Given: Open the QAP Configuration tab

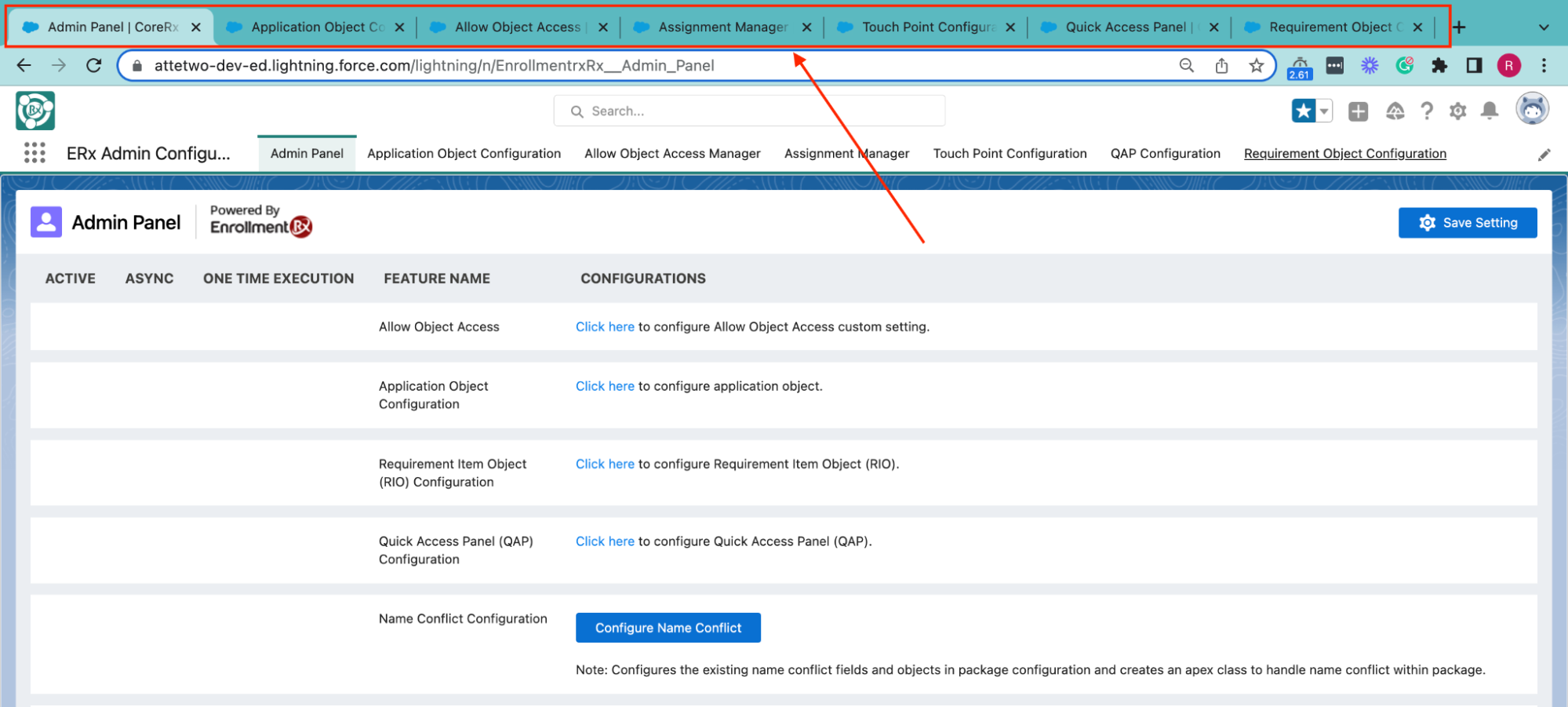Looking at the screenshot, I should coord(1165,154).
